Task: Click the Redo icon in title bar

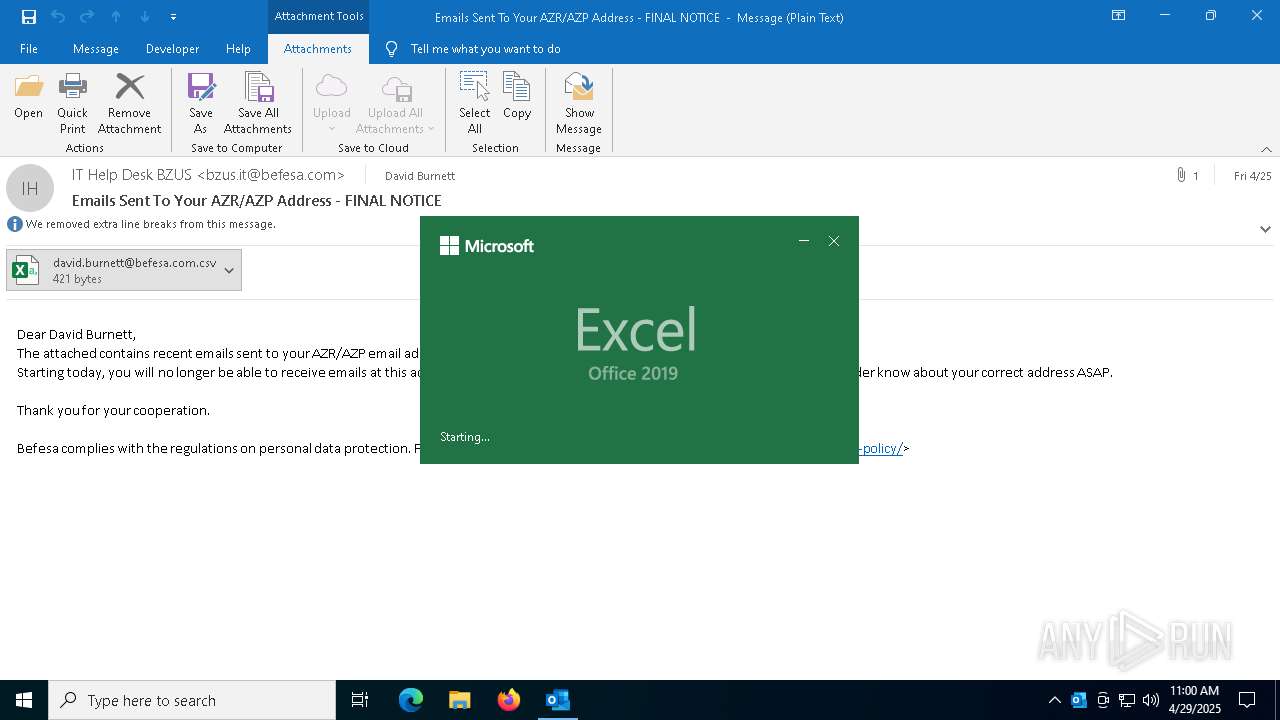Action: click(87, 17)
